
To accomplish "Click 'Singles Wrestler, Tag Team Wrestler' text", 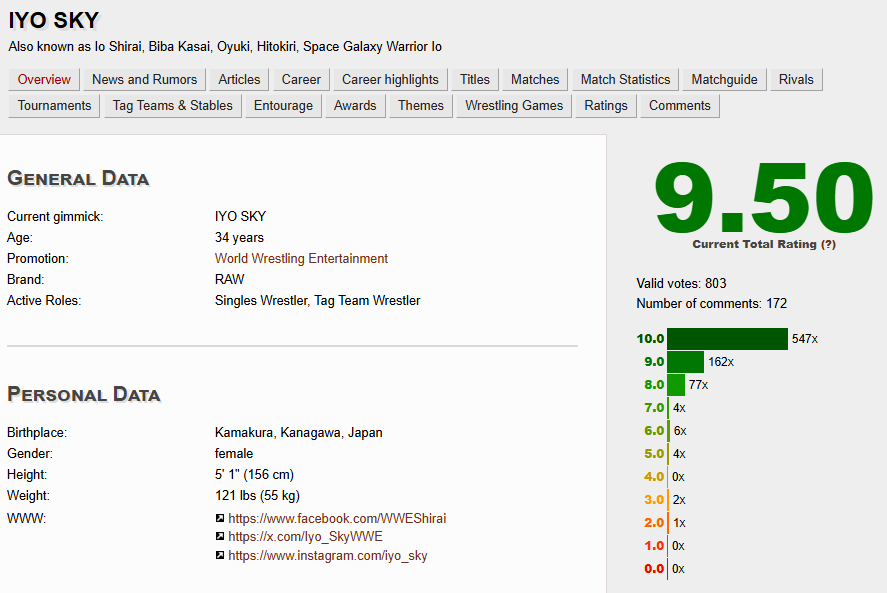I will point(317,300).
